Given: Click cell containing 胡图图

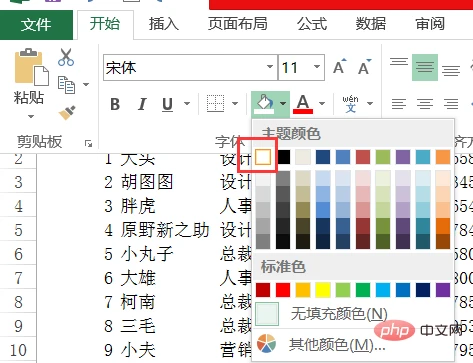Looking at the screenshot, I should [x=147, y=182].
